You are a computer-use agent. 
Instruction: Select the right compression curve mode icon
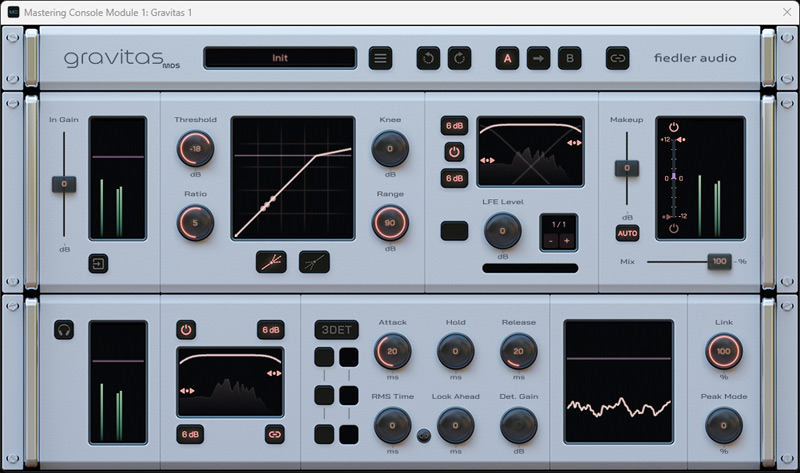[314, 262]
